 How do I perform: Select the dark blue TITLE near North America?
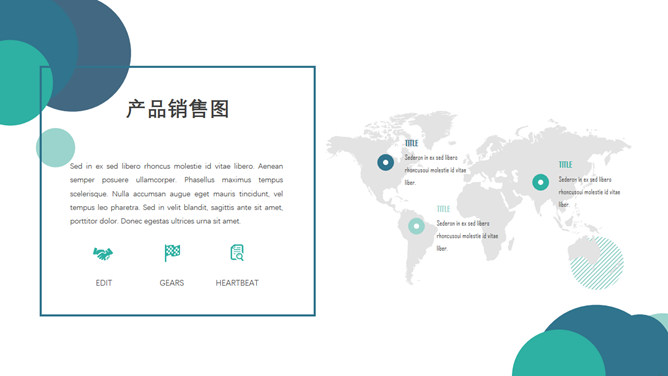tap(412, 143)
